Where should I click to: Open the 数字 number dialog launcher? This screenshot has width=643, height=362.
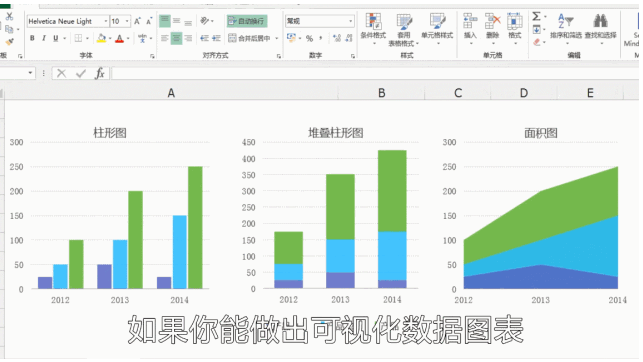click(353, 56)
